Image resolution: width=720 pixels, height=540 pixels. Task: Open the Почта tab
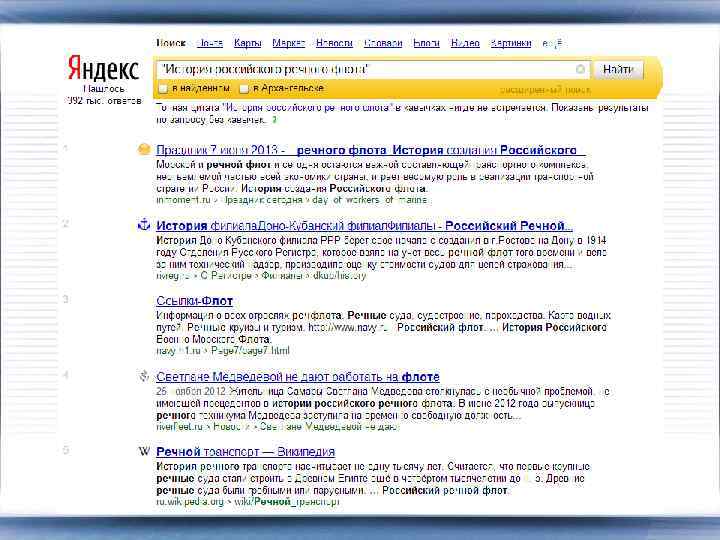click(x=210, y=43)
